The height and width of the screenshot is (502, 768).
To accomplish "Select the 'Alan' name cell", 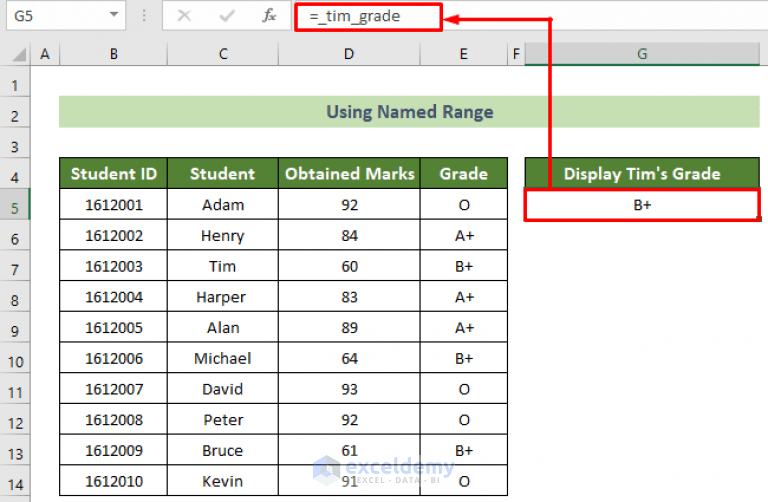I will [223, 327].
